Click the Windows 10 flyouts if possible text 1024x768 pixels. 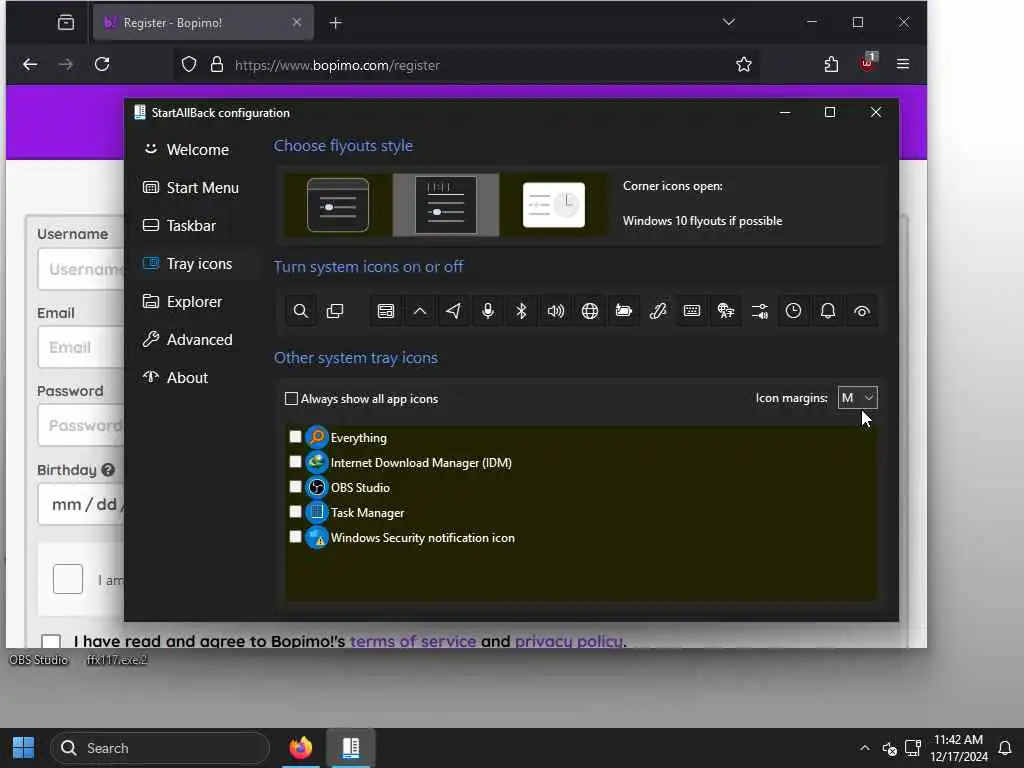coord(702,221)
